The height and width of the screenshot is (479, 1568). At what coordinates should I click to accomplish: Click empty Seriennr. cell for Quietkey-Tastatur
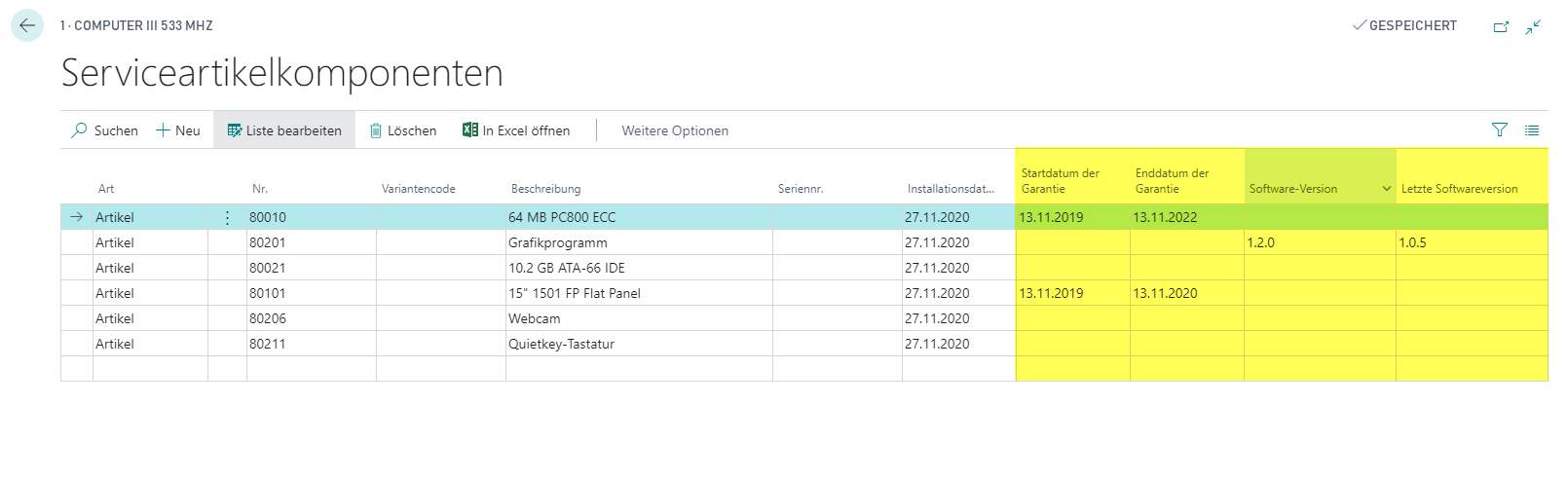point(837,344)
